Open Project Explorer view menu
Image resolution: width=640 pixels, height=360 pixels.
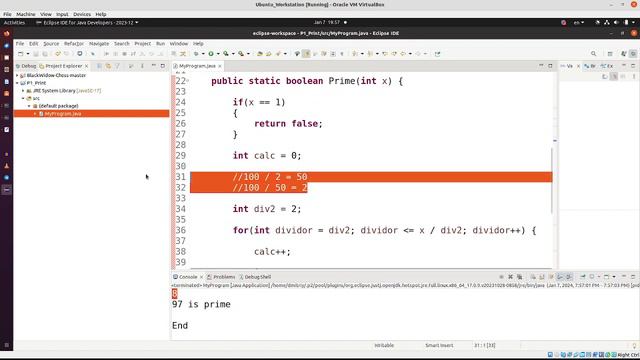click(x=142, y=66)
